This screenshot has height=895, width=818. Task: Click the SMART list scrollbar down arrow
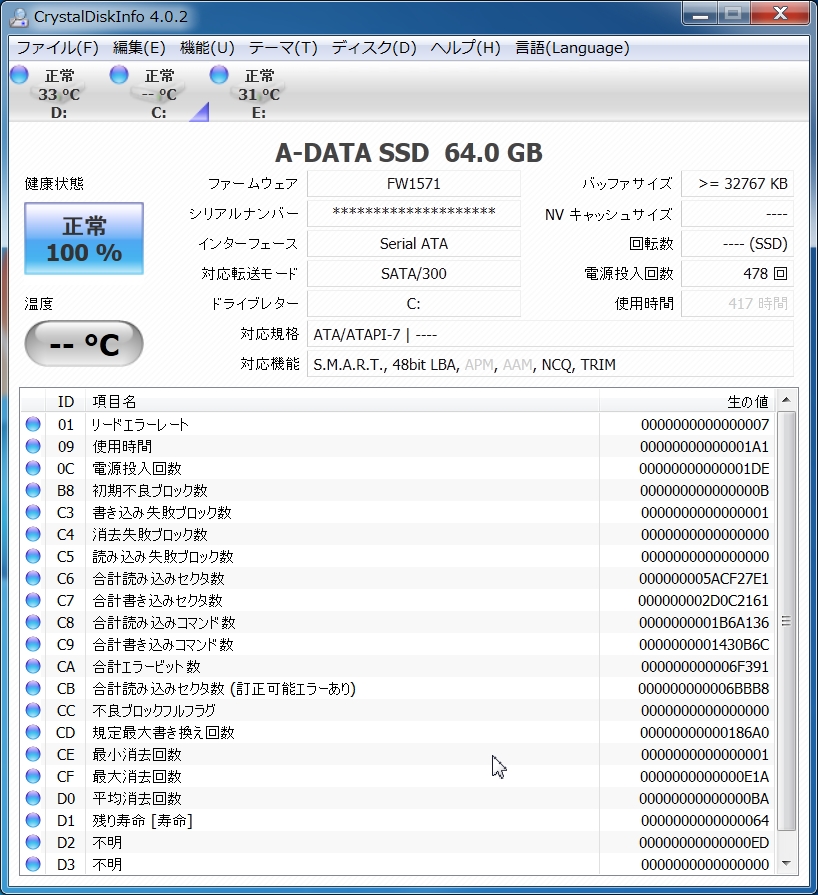coord(787,864)
